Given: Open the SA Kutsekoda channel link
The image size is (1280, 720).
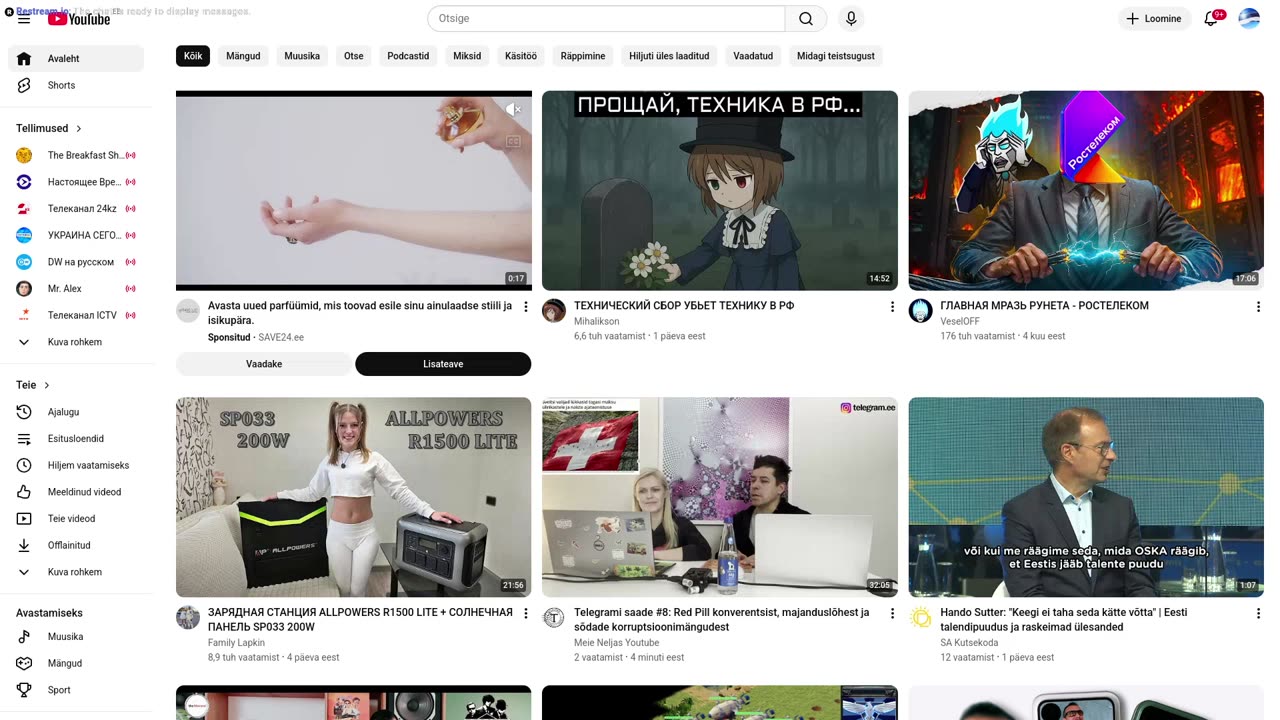Looking at the screenshot, I should [969, 643].
